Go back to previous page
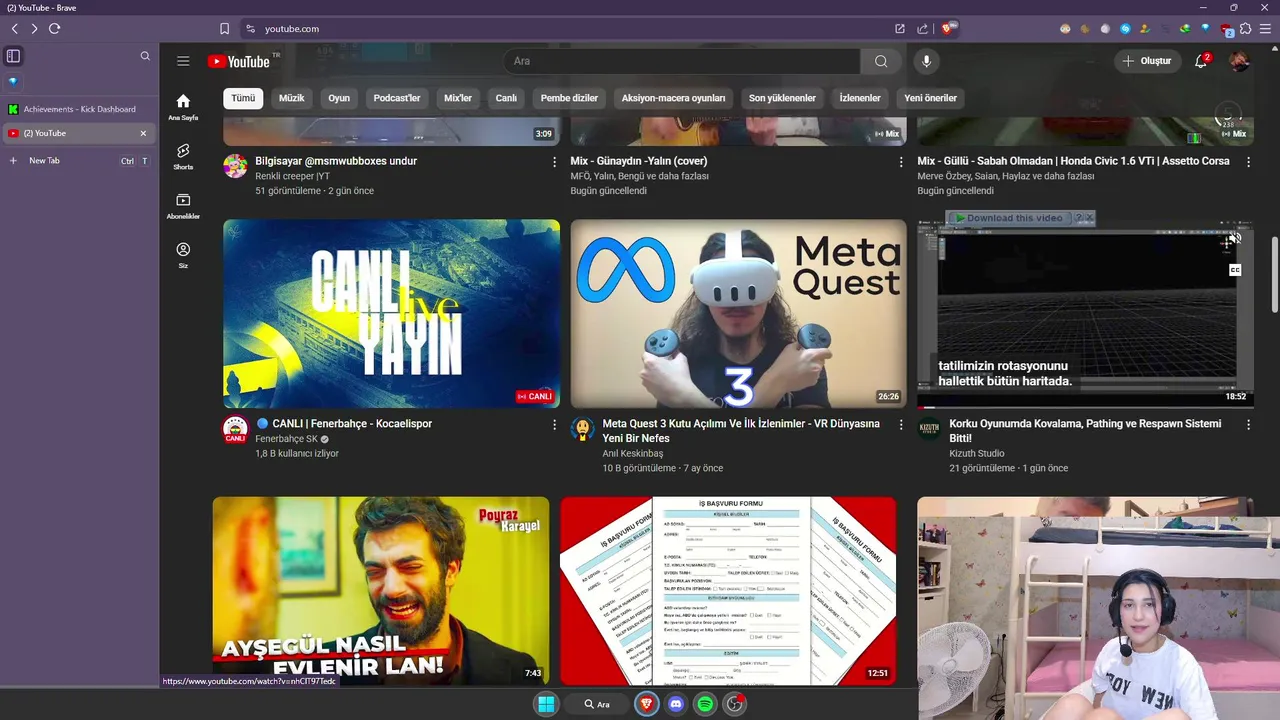This screenshot has width=1280, height=720. (x=14, y=29)
